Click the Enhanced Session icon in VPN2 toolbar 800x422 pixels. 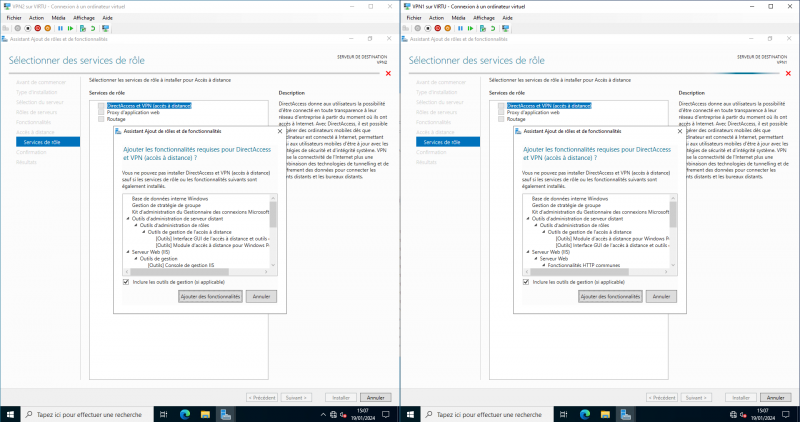pos(106,29)
